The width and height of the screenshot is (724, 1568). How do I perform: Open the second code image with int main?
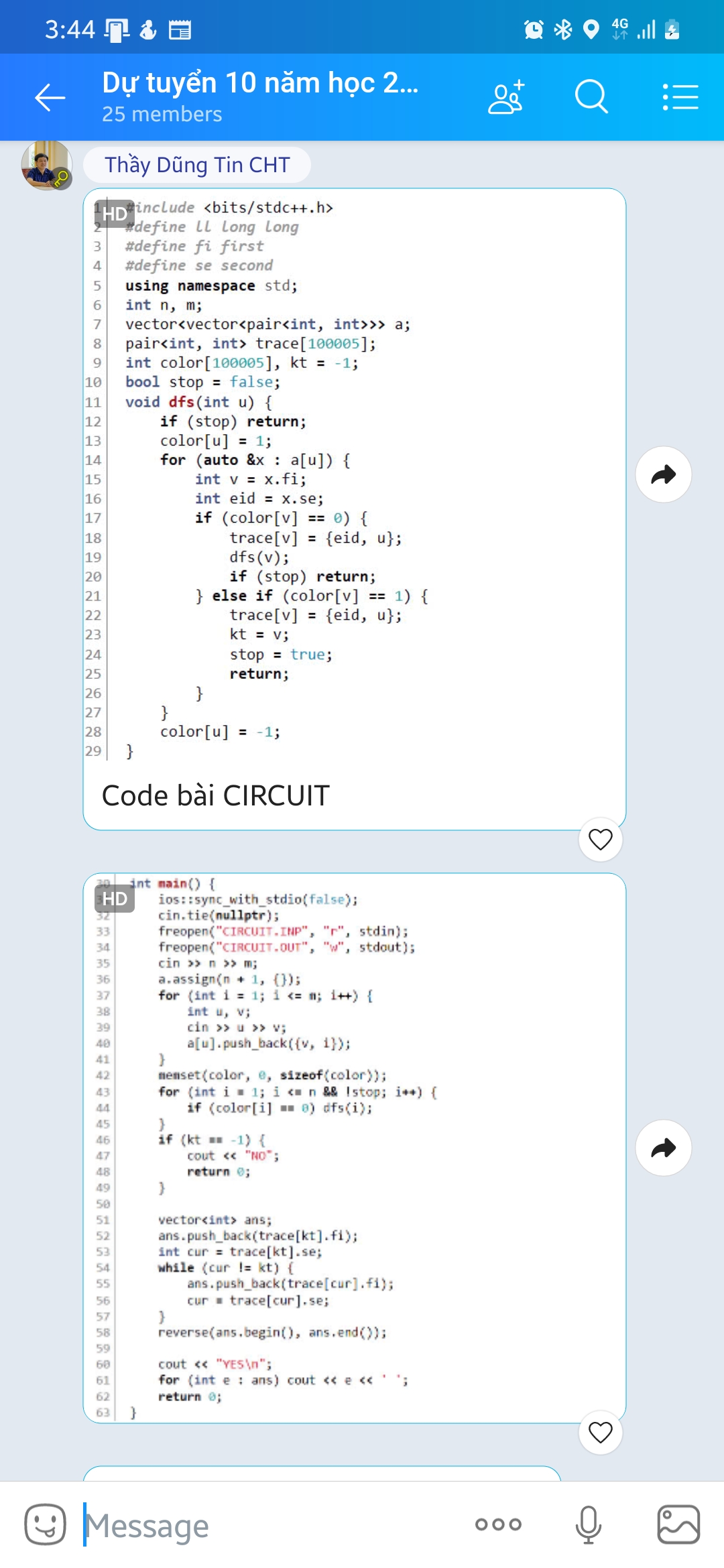point(354,1147)
